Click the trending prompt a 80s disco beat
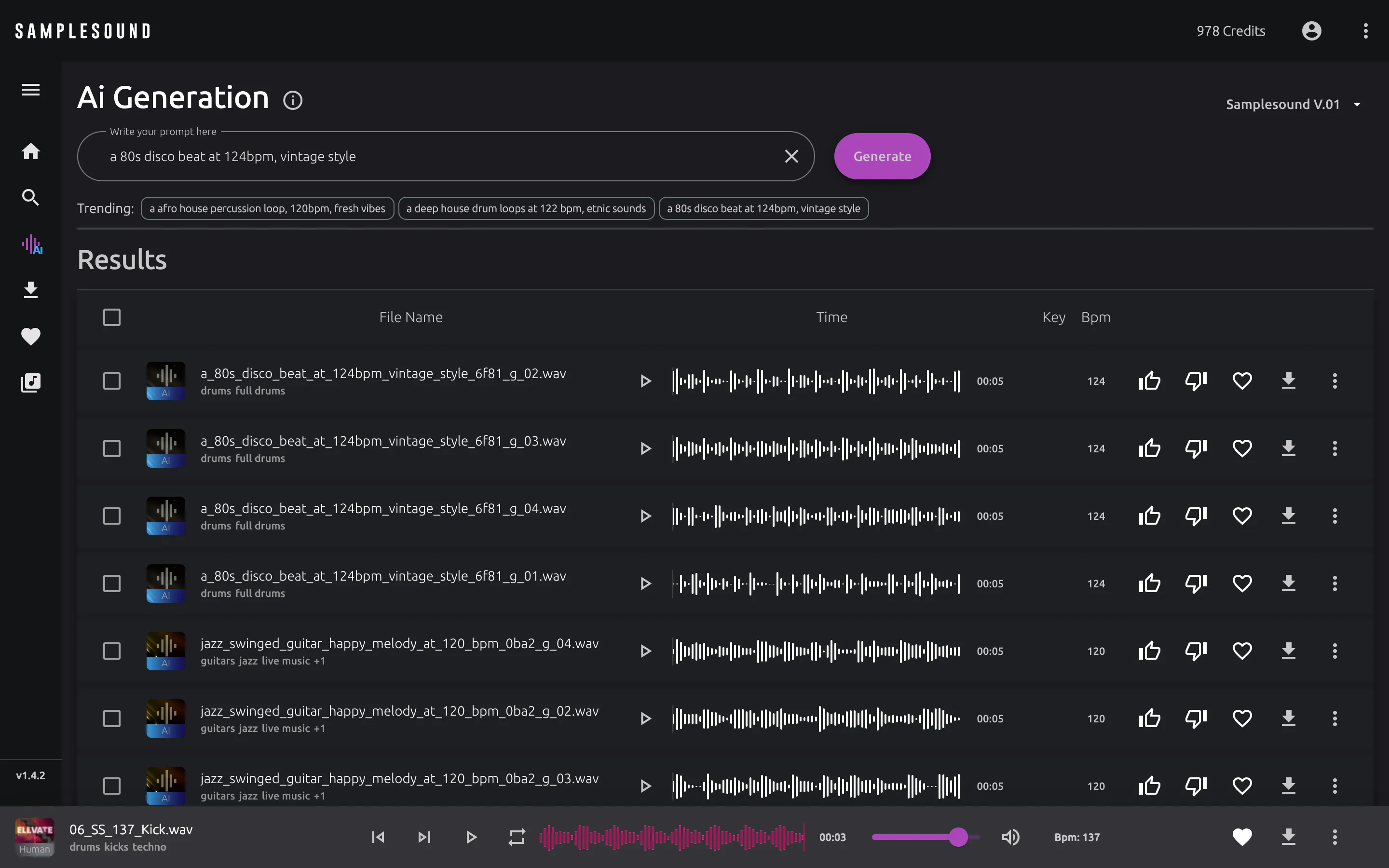This screenshot has width=1389, height=868. pyautogui.click(x=763, y=208)
